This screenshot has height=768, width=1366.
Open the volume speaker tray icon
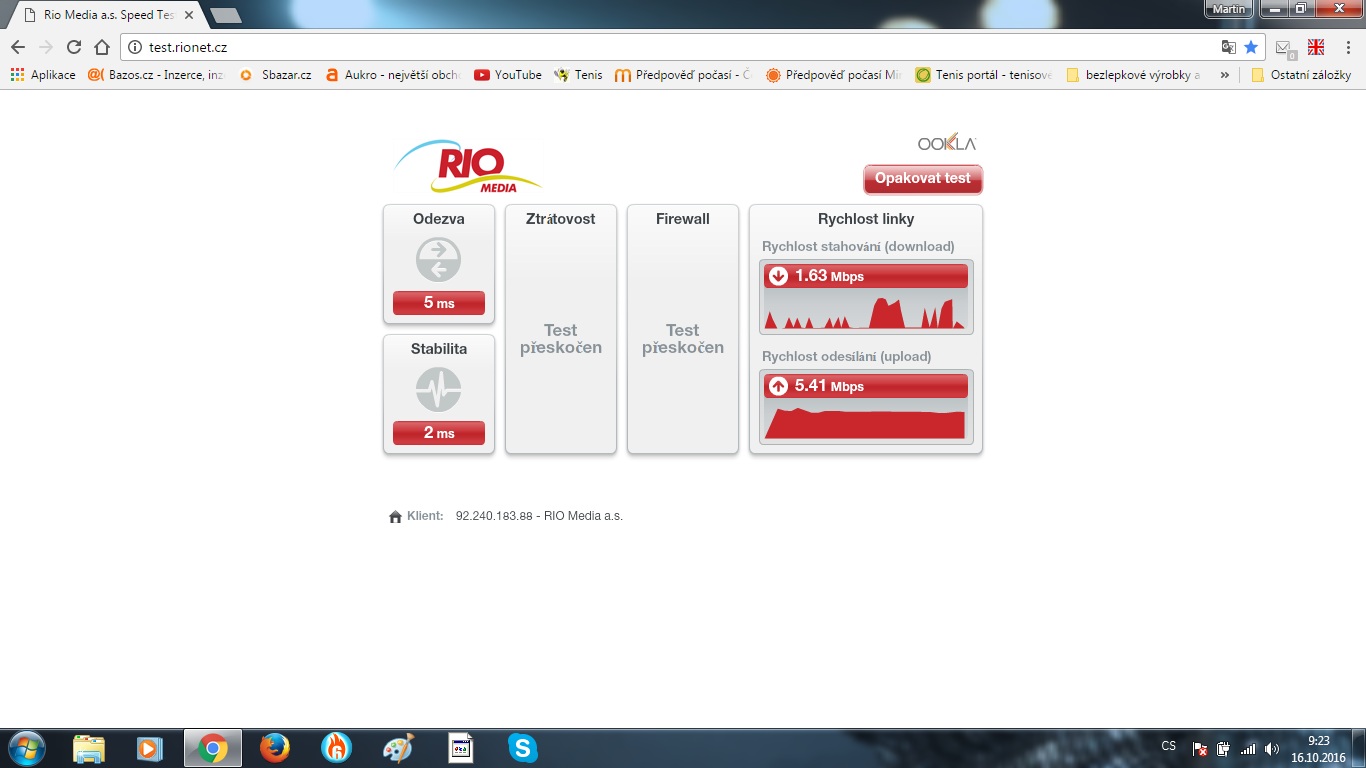1272,749
